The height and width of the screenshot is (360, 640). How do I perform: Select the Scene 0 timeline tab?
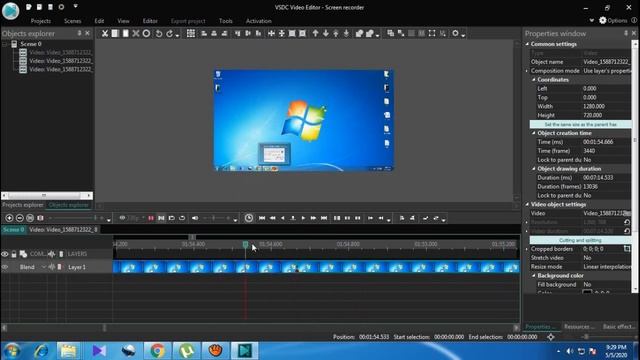tap(13, 230)
